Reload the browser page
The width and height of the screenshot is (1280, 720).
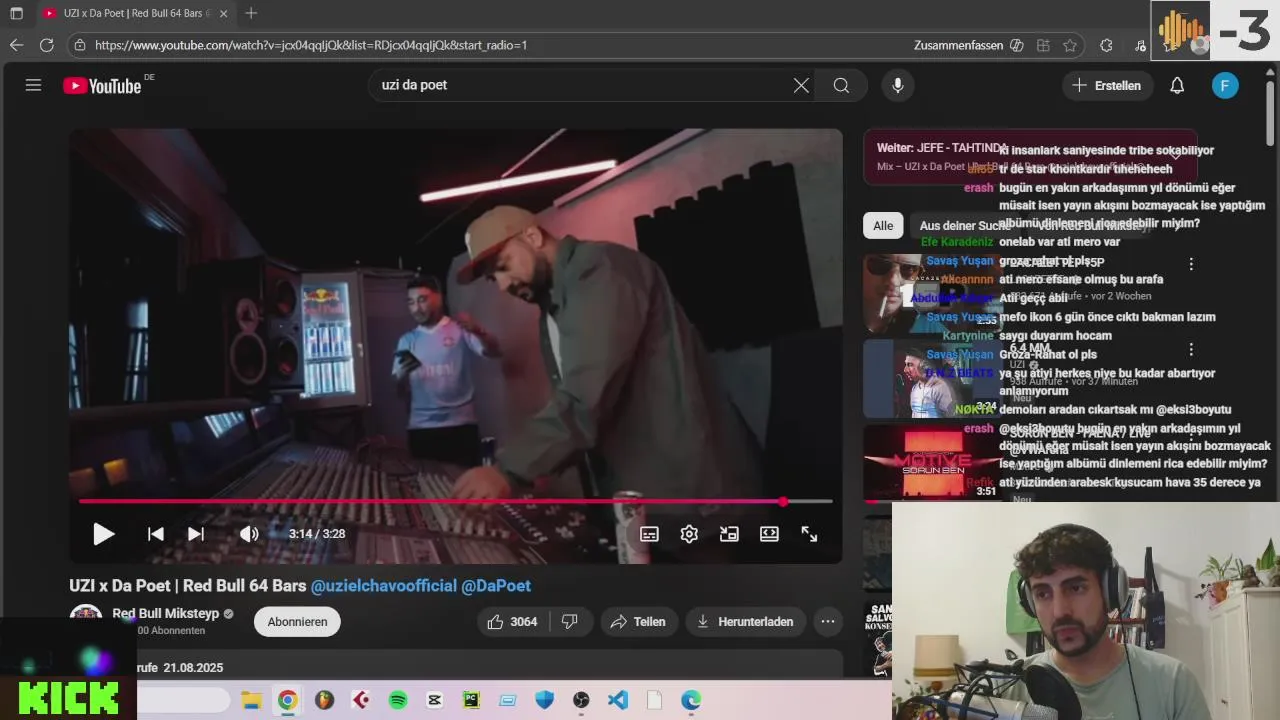tap(46, 45)
